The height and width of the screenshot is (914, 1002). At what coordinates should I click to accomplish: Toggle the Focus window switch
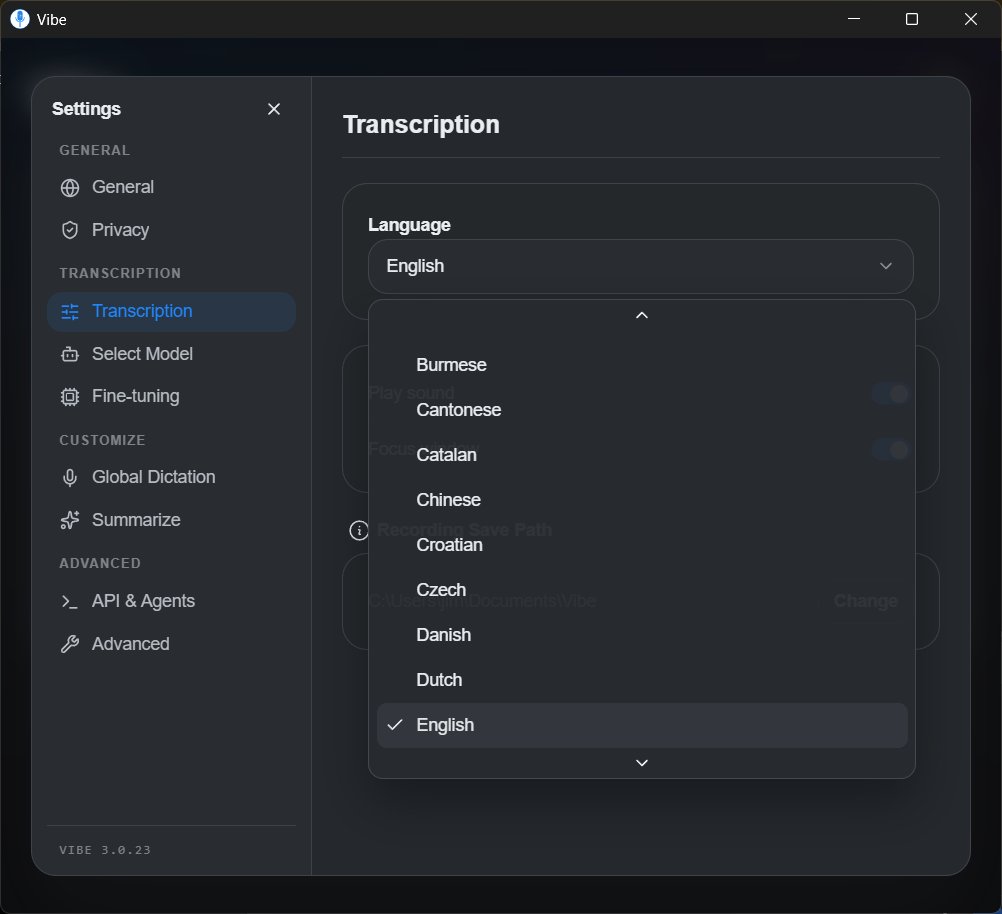click(x=891, y=450)
